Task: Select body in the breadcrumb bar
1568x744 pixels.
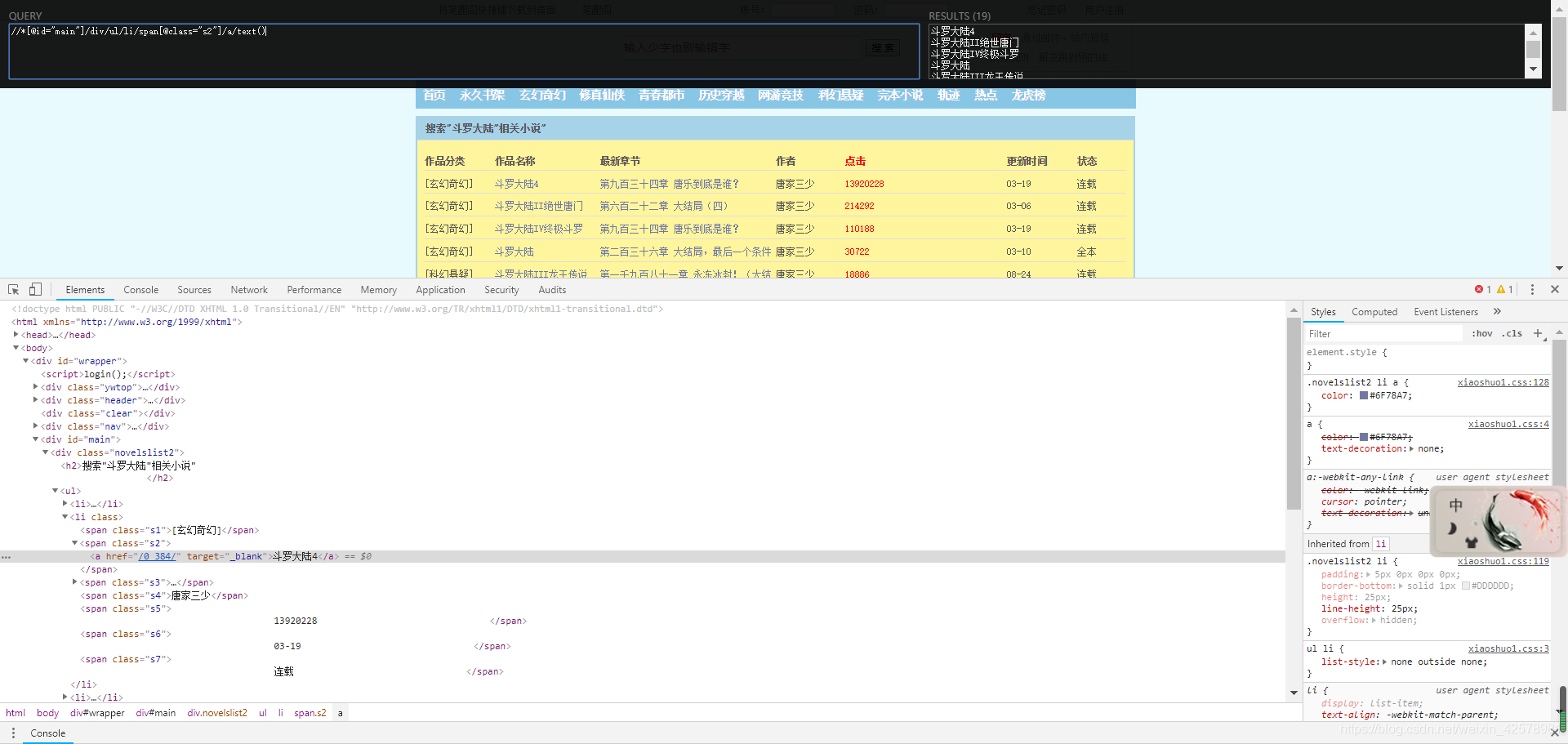Action: 47,713
